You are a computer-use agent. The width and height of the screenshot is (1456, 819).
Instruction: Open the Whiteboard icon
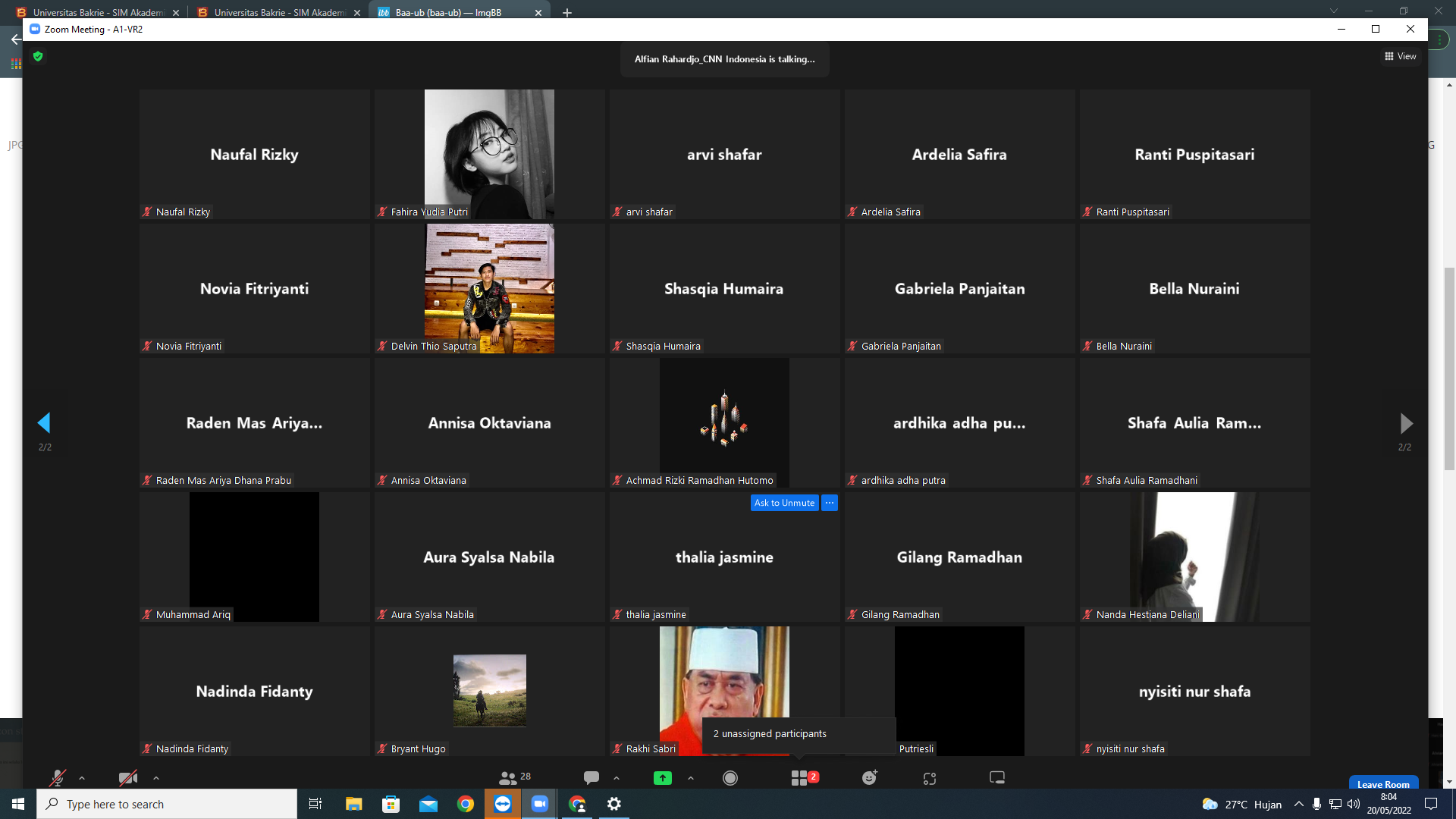[x=997, y=778]
